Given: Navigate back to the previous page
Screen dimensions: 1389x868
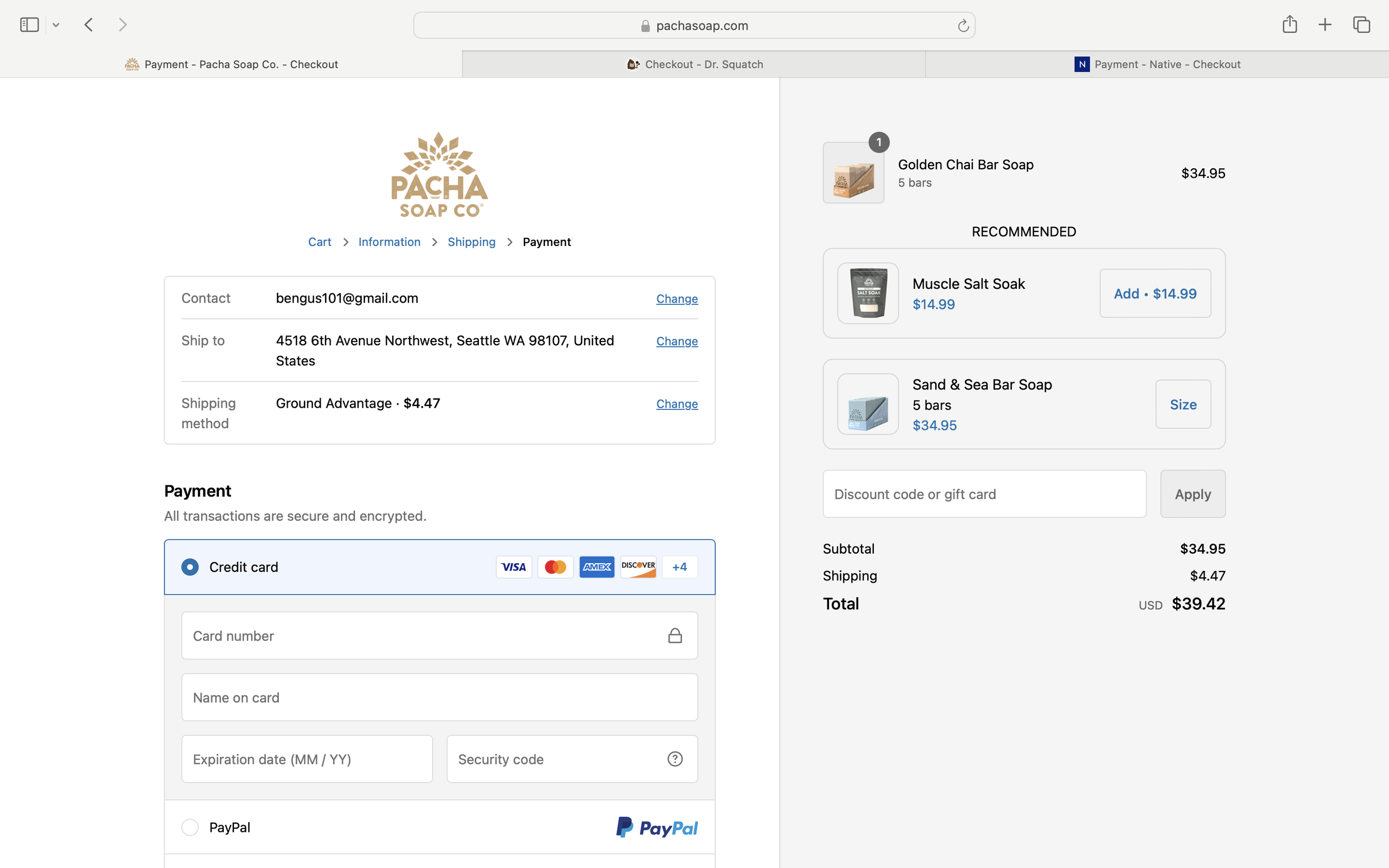Looking at the screenshot, I should 88,24.
